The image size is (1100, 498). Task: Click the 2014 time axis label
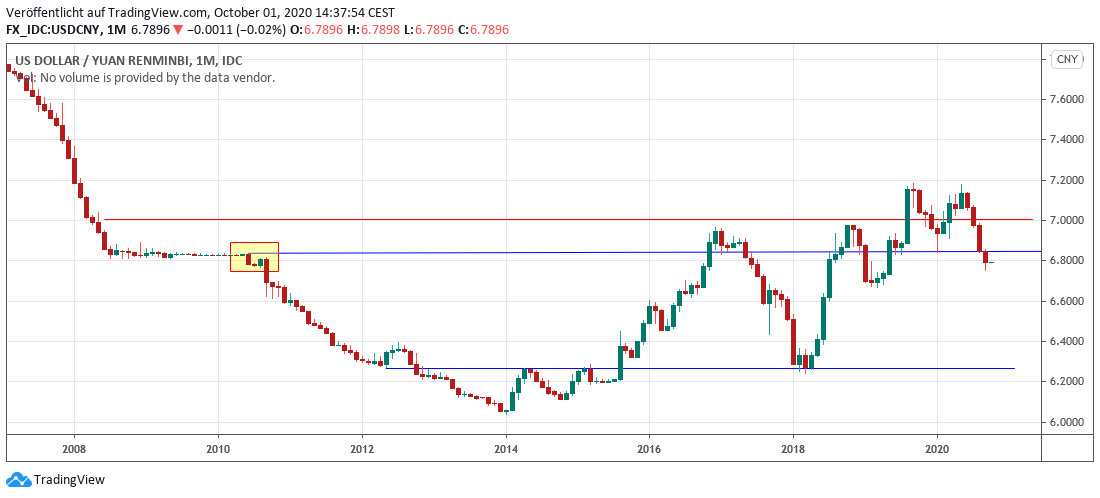coord(506,448)
